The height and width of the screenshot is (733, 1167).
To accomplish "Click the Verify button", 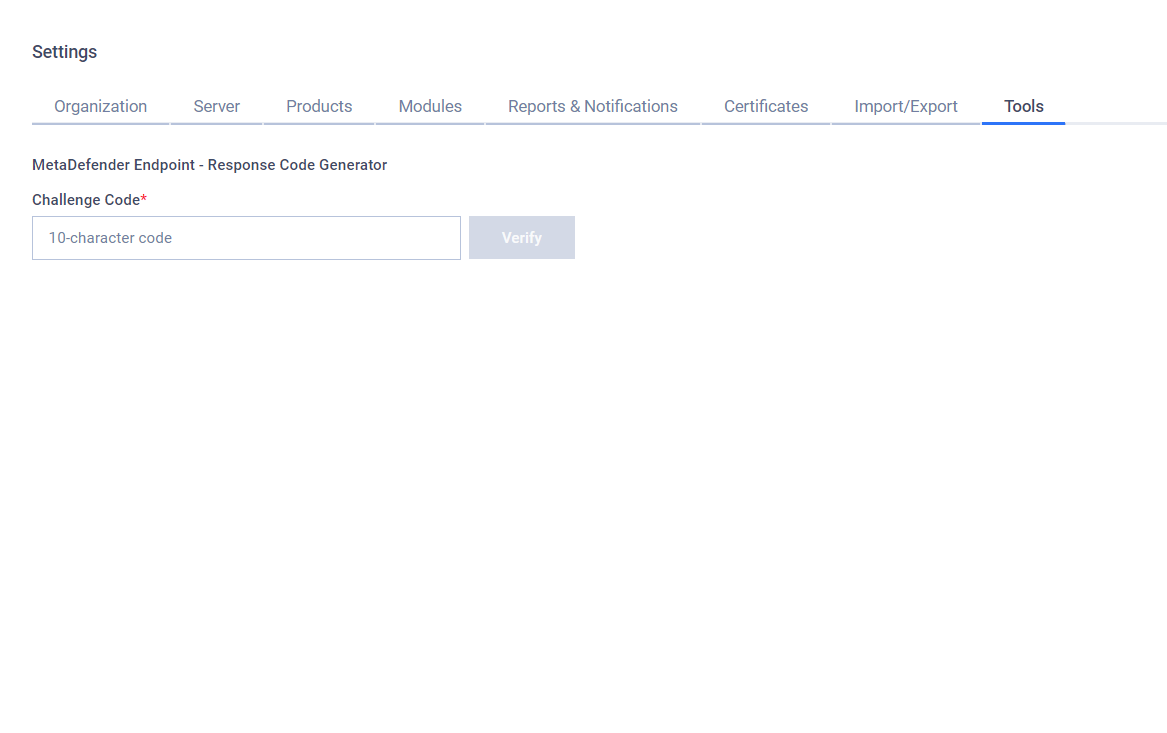I will tap(522, 238).
